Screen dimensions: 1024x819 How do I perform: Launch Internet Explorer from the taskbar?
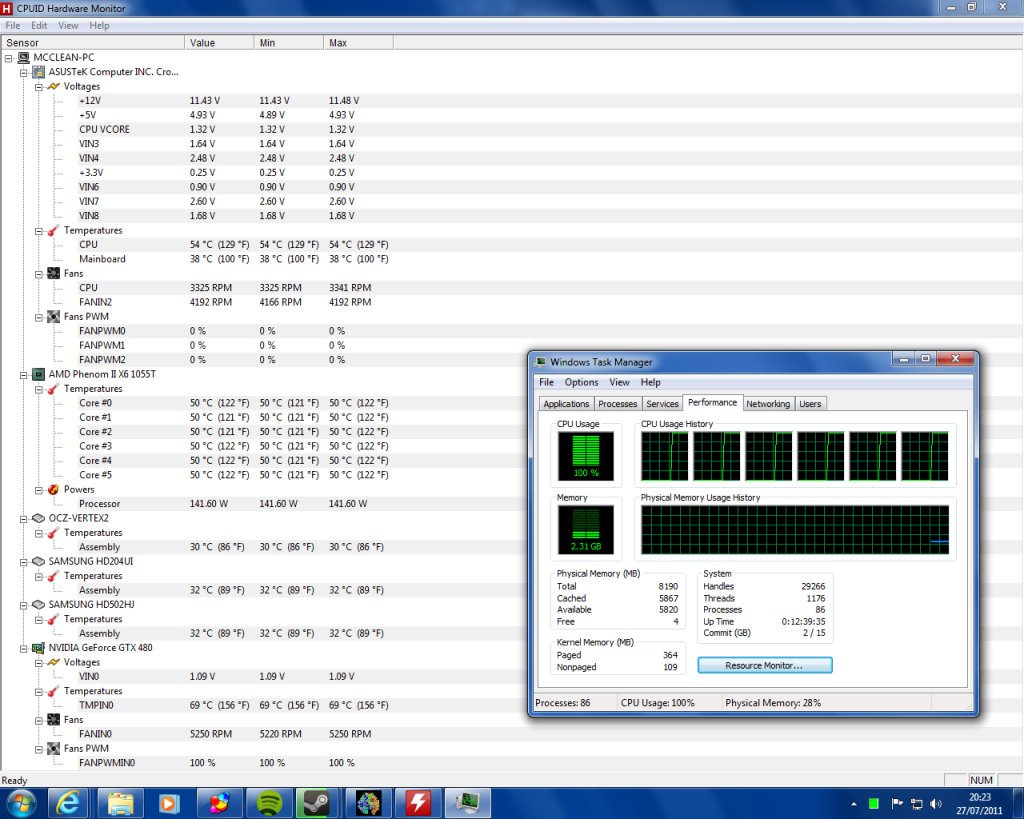pos(68,803)
